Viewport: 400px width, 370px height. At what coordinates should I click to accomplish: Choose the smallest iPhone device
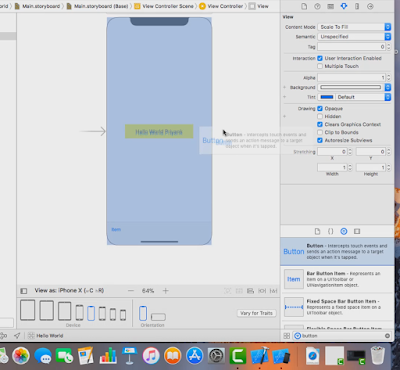tap(123, 315)
